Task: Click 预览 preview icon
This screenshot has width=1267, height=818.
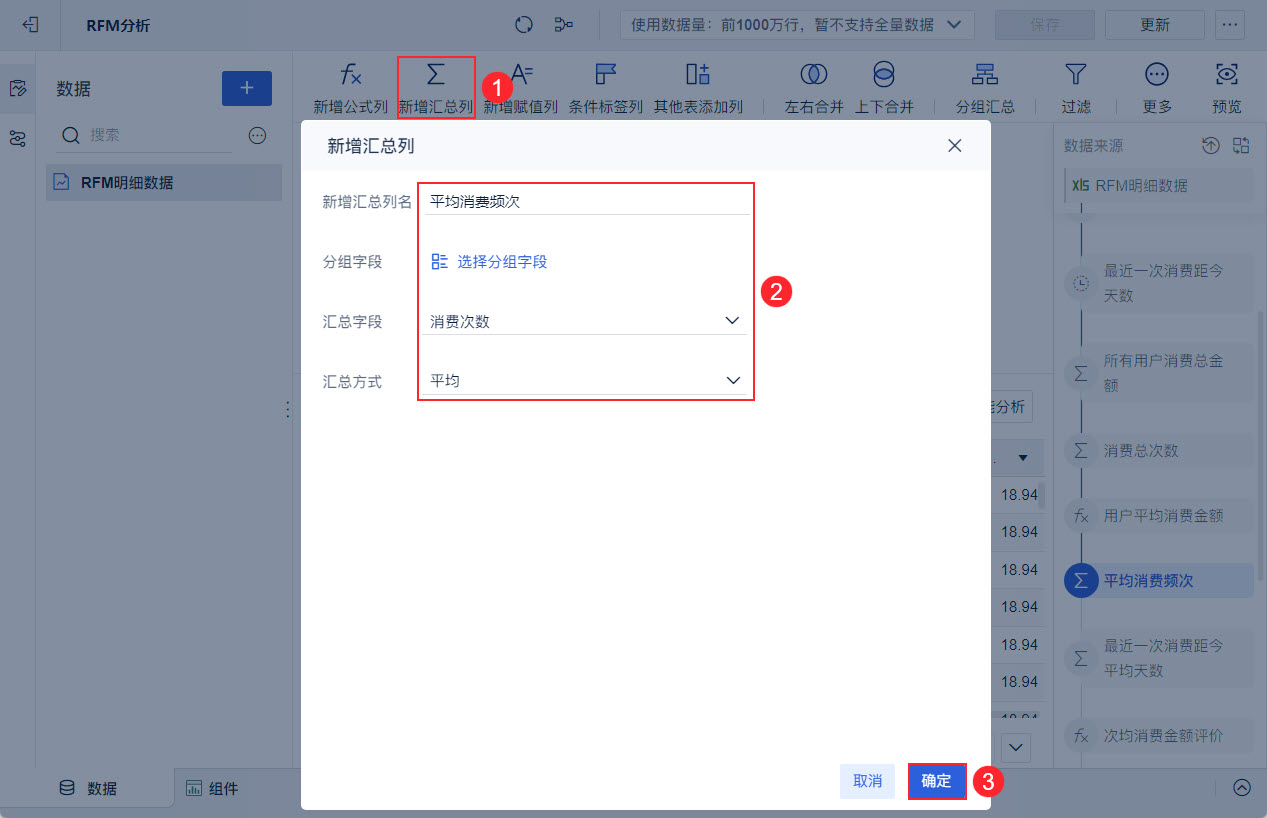Action: pos(1227,88)
